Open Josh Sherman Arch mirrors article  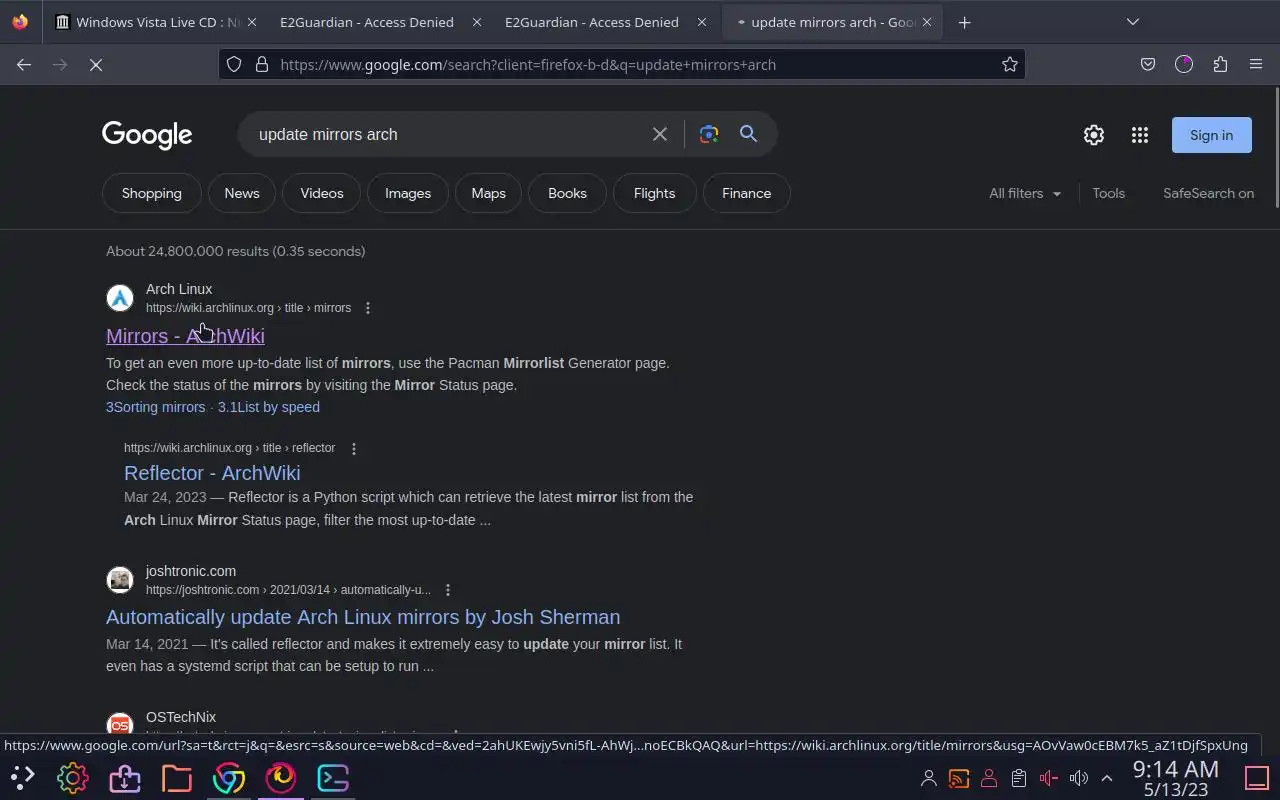pyautogui.click(x=363, y=617)
